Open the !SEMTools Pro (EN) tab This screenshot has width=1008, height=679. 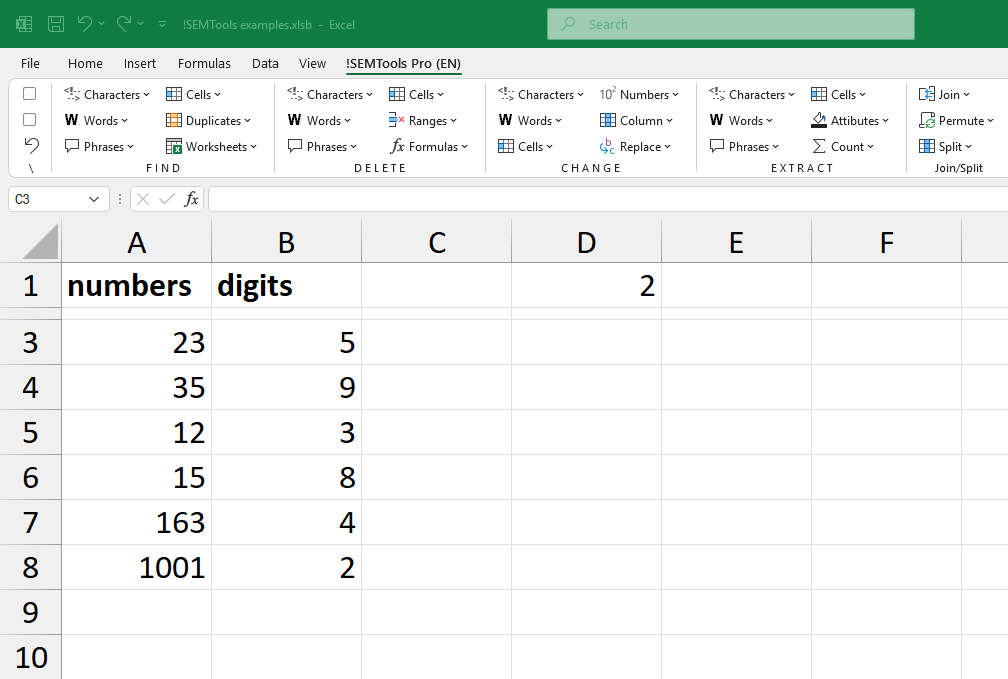click(x=403, y=63)
